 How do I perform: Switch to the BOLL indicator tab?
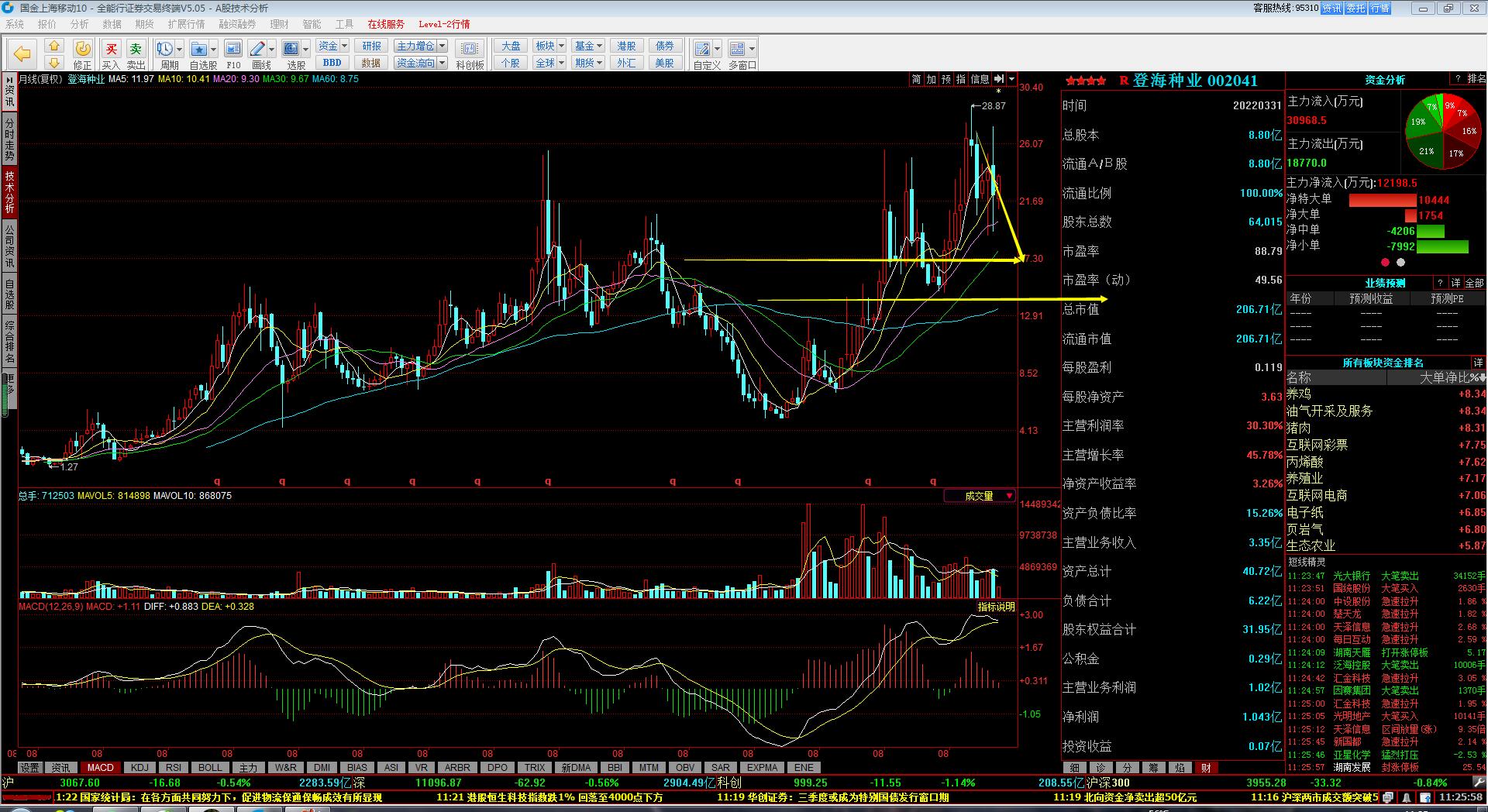coord(210,768)
